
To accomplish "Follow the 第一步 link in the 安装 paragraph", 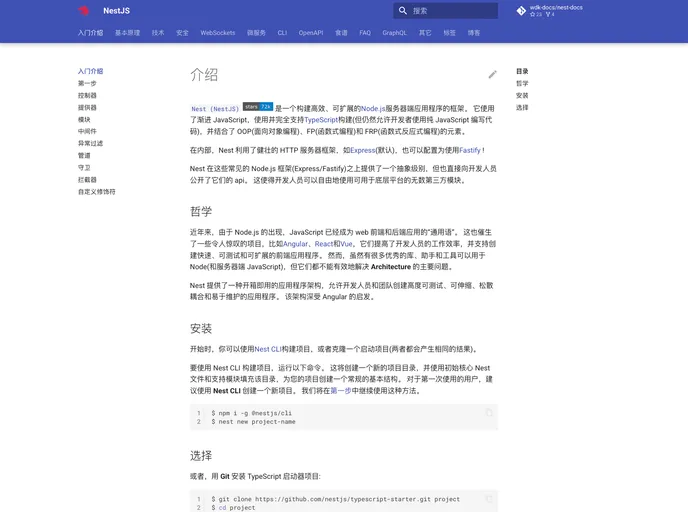I will [x=340, y=391].
